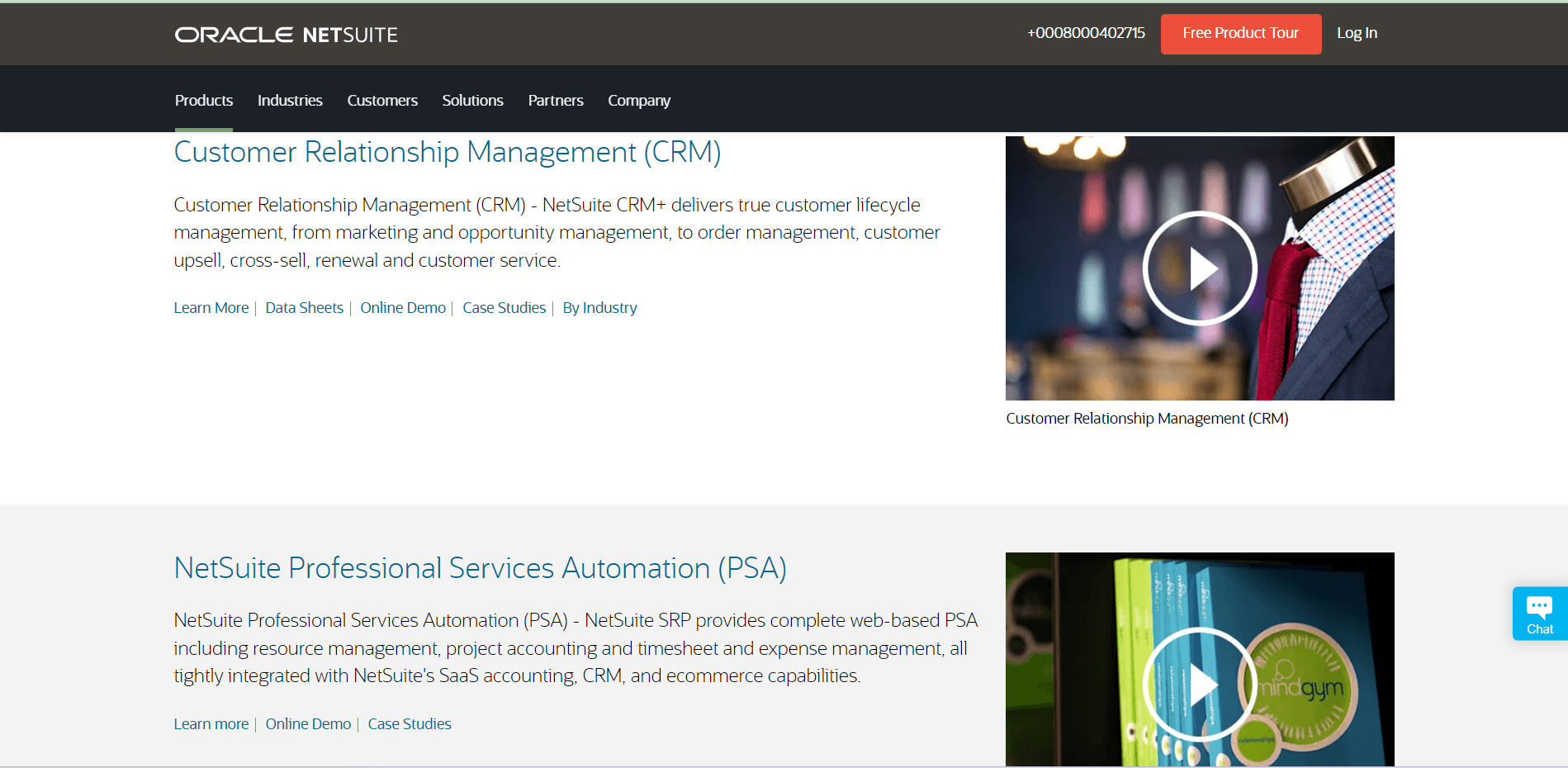Open the Partners menu

click(555, 100)
